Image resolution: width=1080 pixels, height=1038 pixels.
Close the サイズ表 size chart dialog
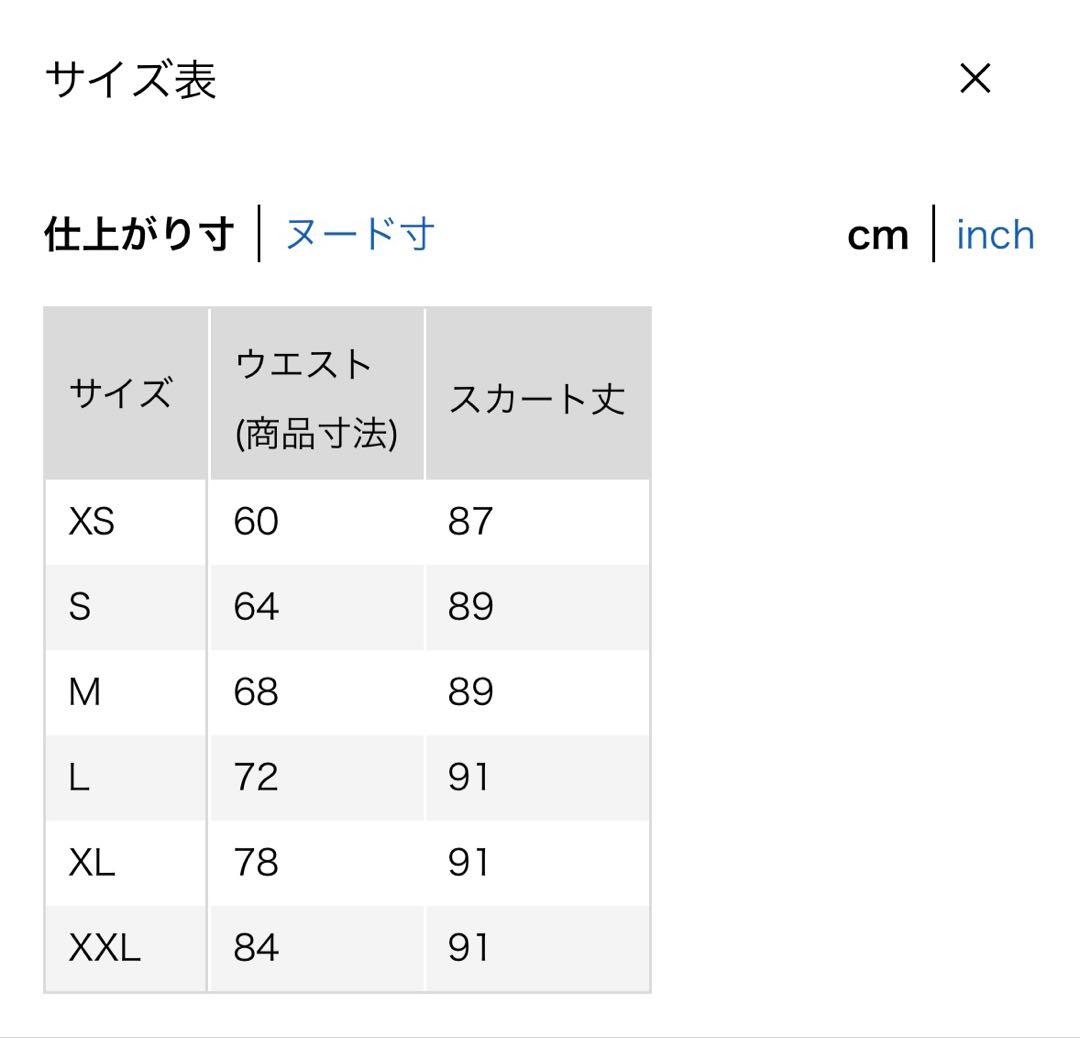pos(975,78)
